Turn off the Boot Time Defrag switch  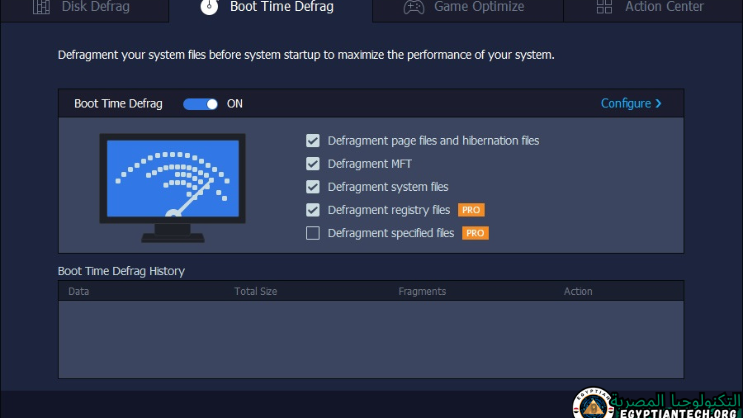[200, 104]
